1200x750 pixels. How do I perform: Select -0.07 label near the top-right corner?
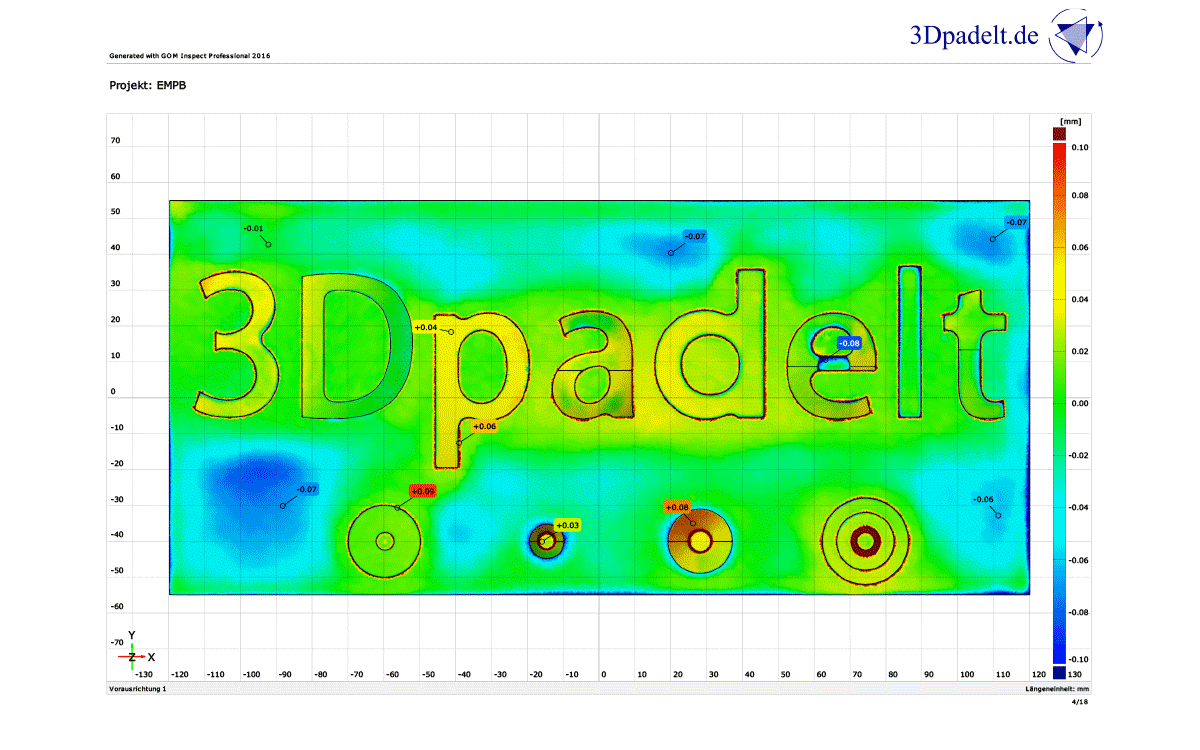(1016, 222)
